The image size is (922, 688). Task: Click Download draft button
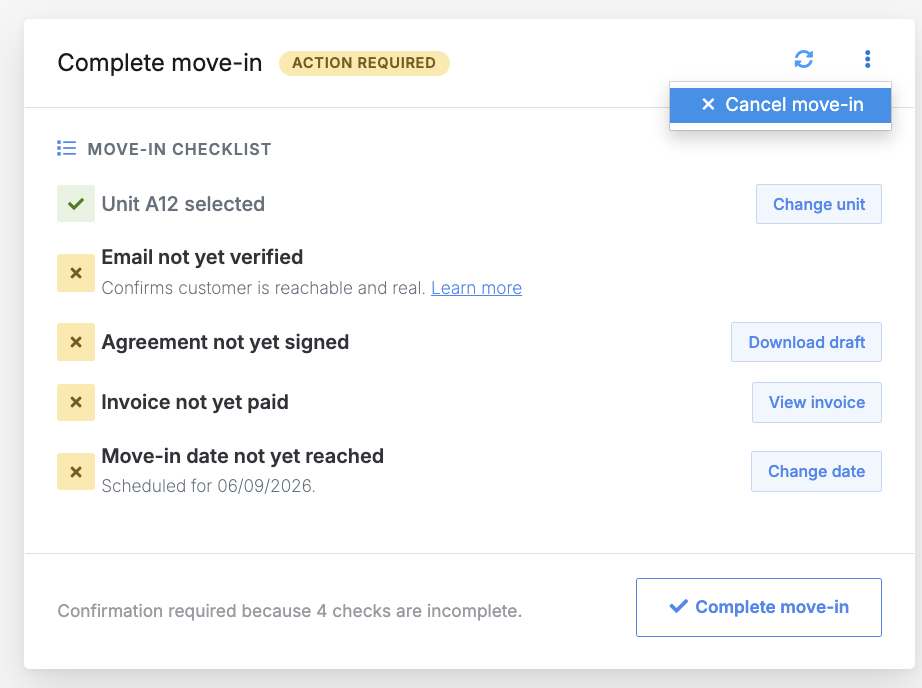pos(806,342)
